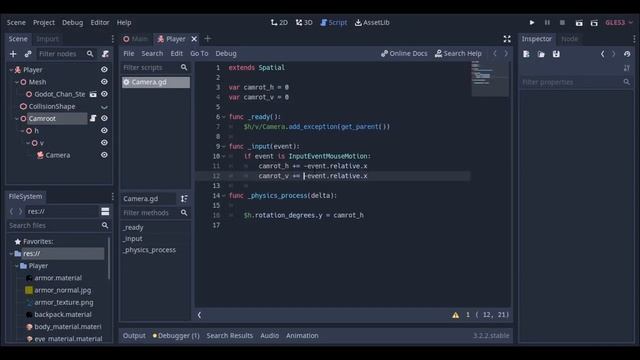Toggle visibility of the Mesh node
The height and width of the screenshot is (360, 640).
pyautogui.click(x=104, y=82)
